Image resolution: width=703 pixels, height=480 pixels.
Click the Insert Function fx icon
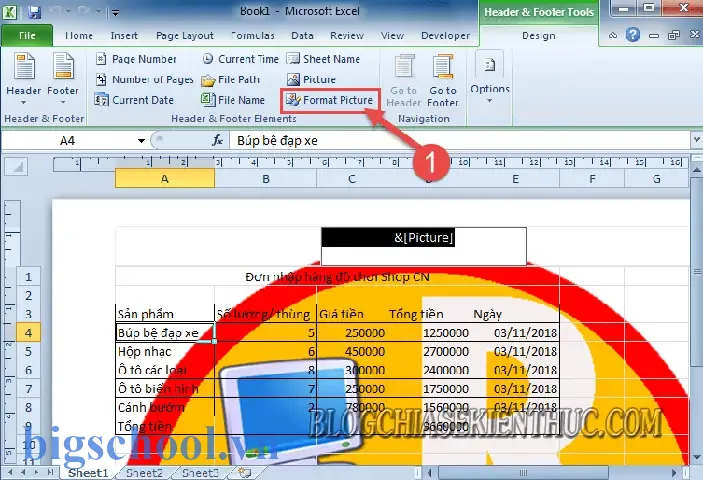(217, 141)
